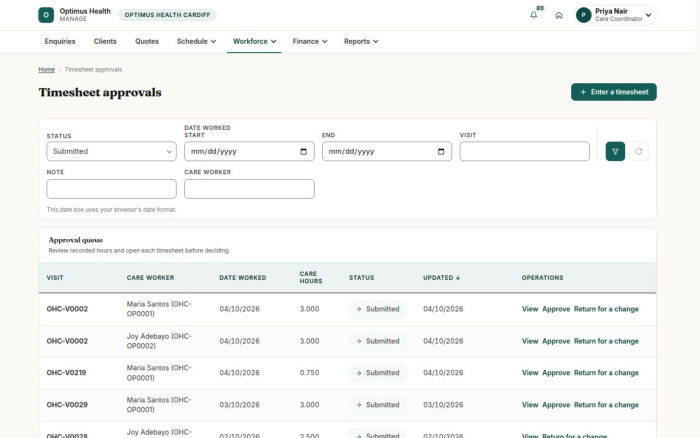Click the 03/10/2026 date worked cell
700x438 pixels.
point(239,405)
